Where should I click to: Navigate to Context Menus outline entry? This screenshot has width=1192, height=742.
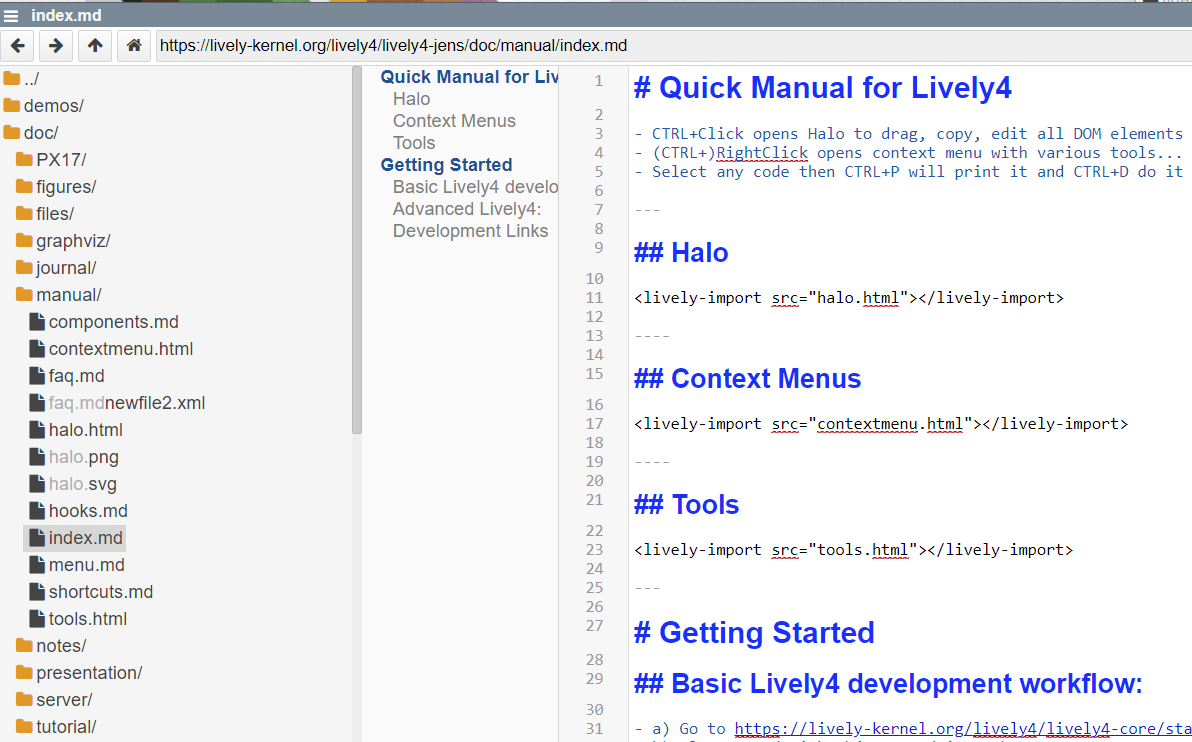[454, 121]
